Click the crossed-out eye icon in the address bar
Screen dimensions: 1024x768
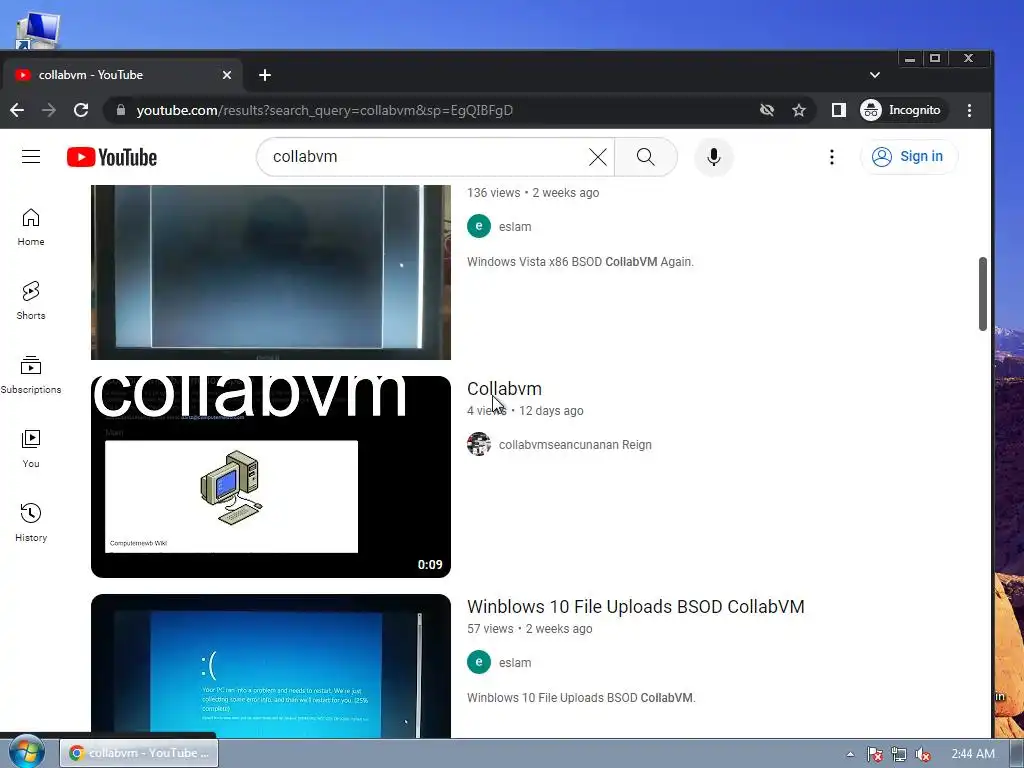coord(767,110)
